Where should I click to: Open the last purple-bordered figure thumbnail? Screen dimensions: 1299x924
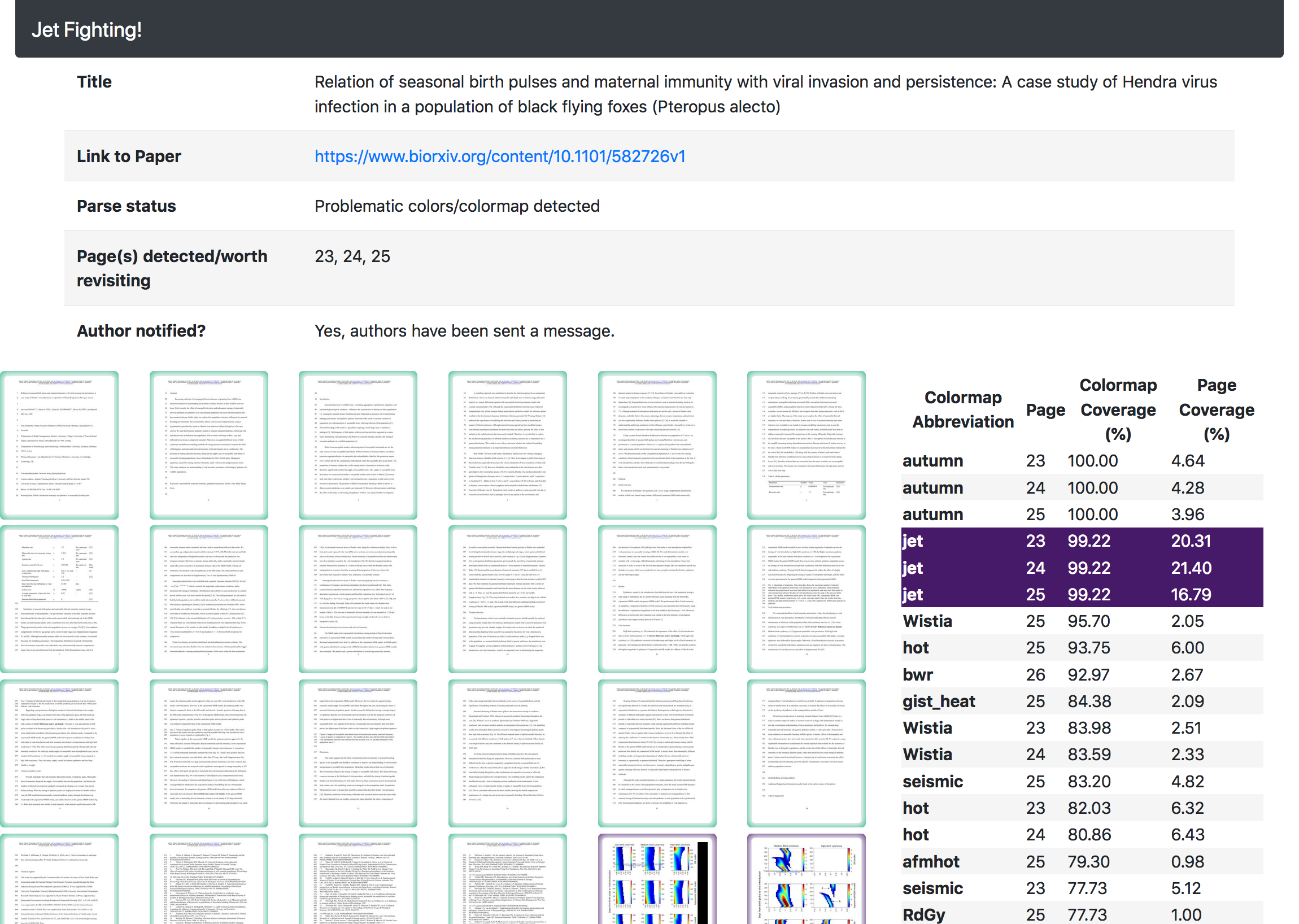806,879
